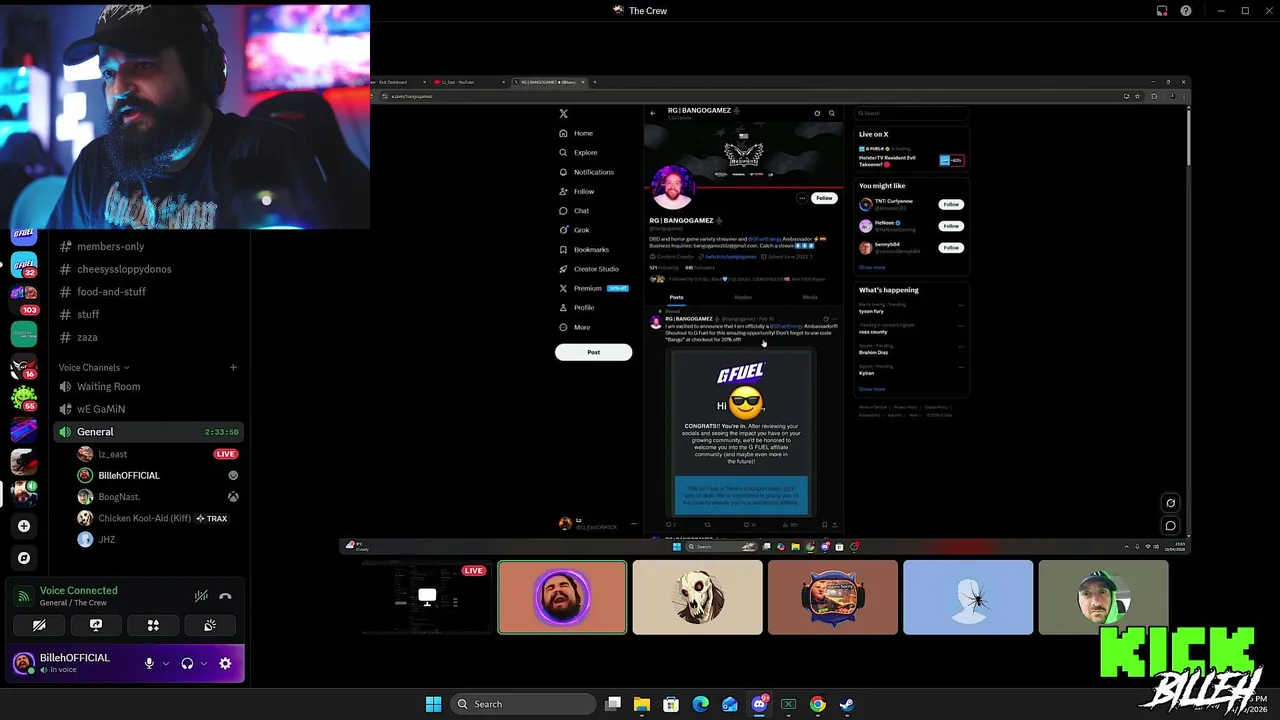
Task: Start an activity button
Action: (153, 625)
